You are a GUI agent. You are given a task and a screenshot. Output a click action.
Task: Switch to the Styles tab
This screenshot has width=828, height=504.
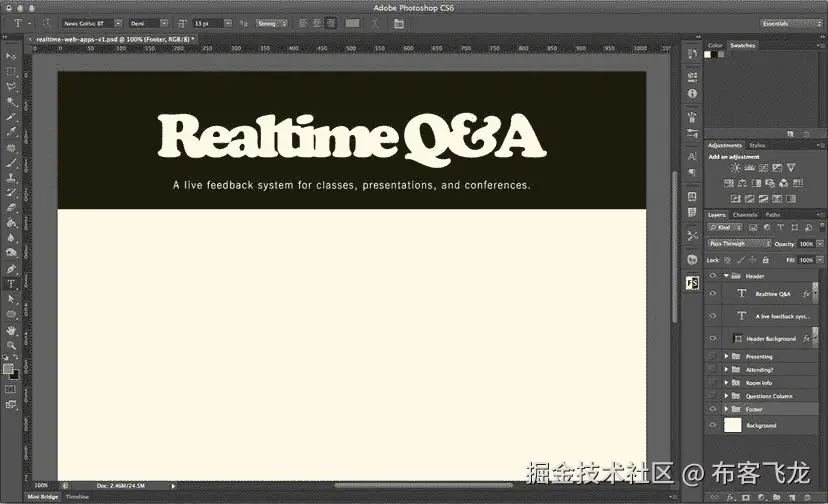(757, 145)
